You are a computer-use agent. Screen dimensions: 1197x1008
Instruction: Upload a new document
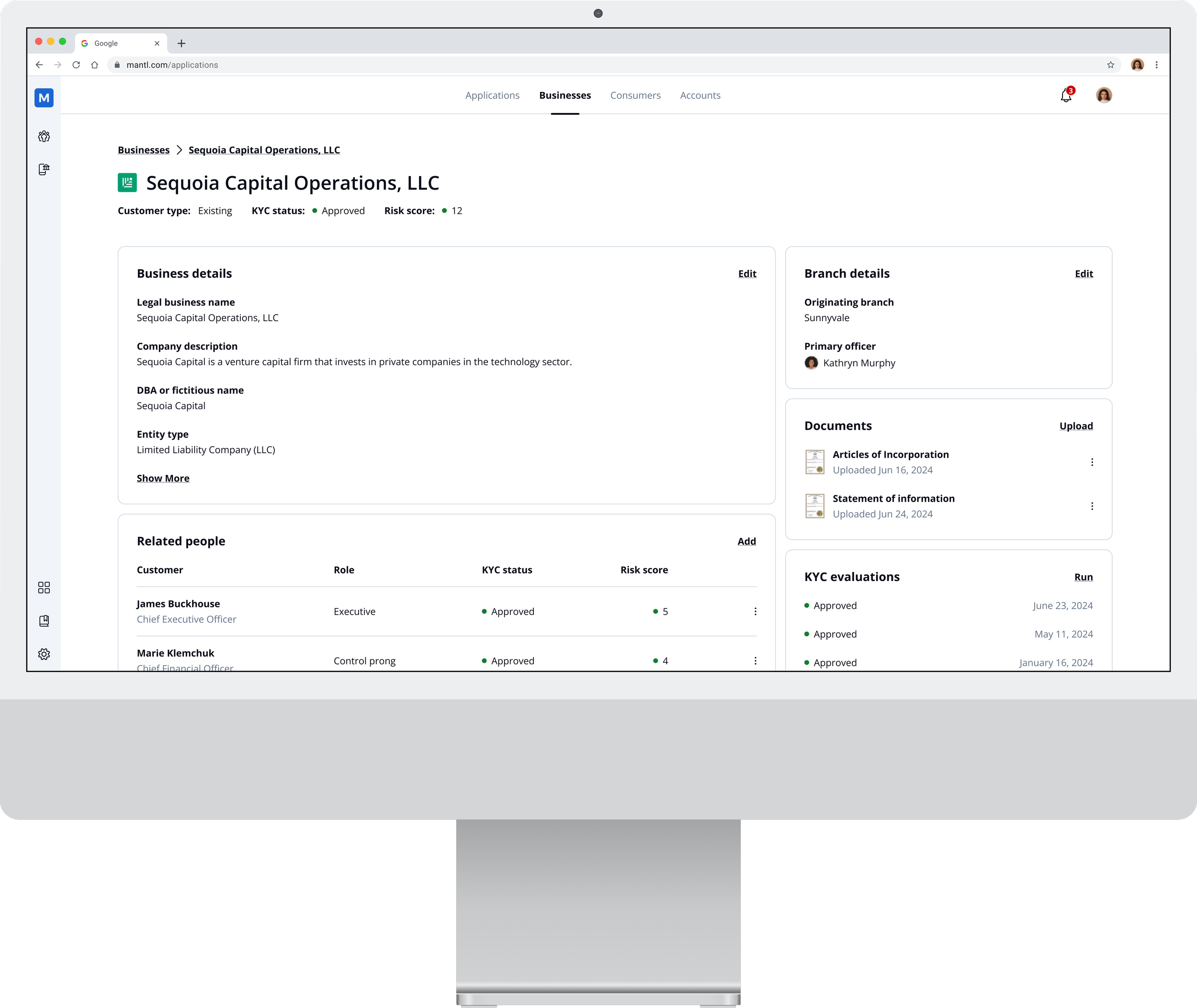[1076, 426]
